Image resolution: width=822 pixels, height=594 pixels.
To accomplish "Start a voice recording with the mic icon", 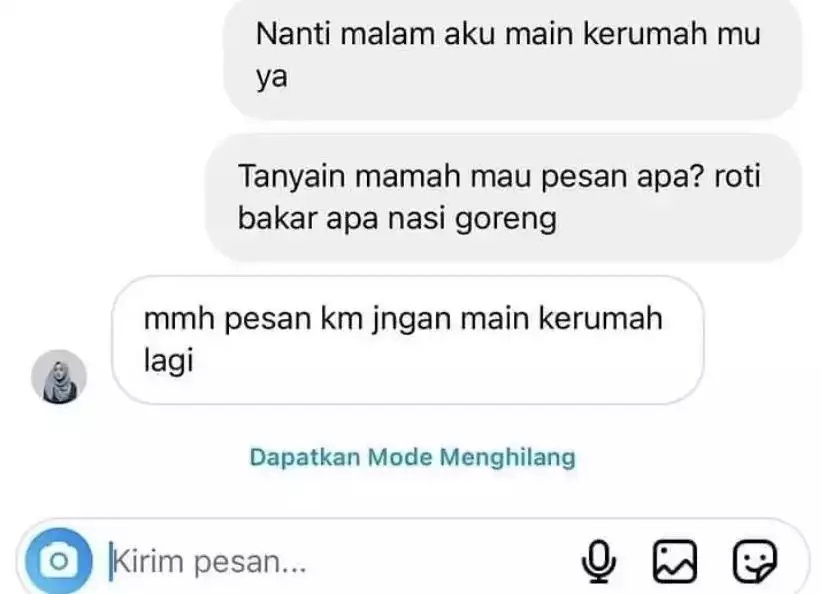I will (599, 561).
